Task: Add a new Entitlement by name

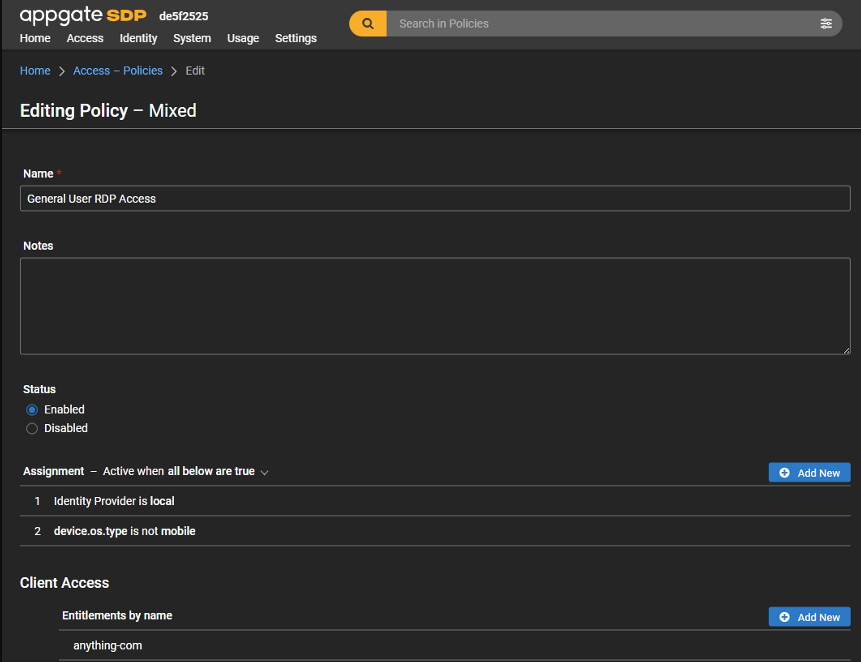Action: tap(810, 616)
